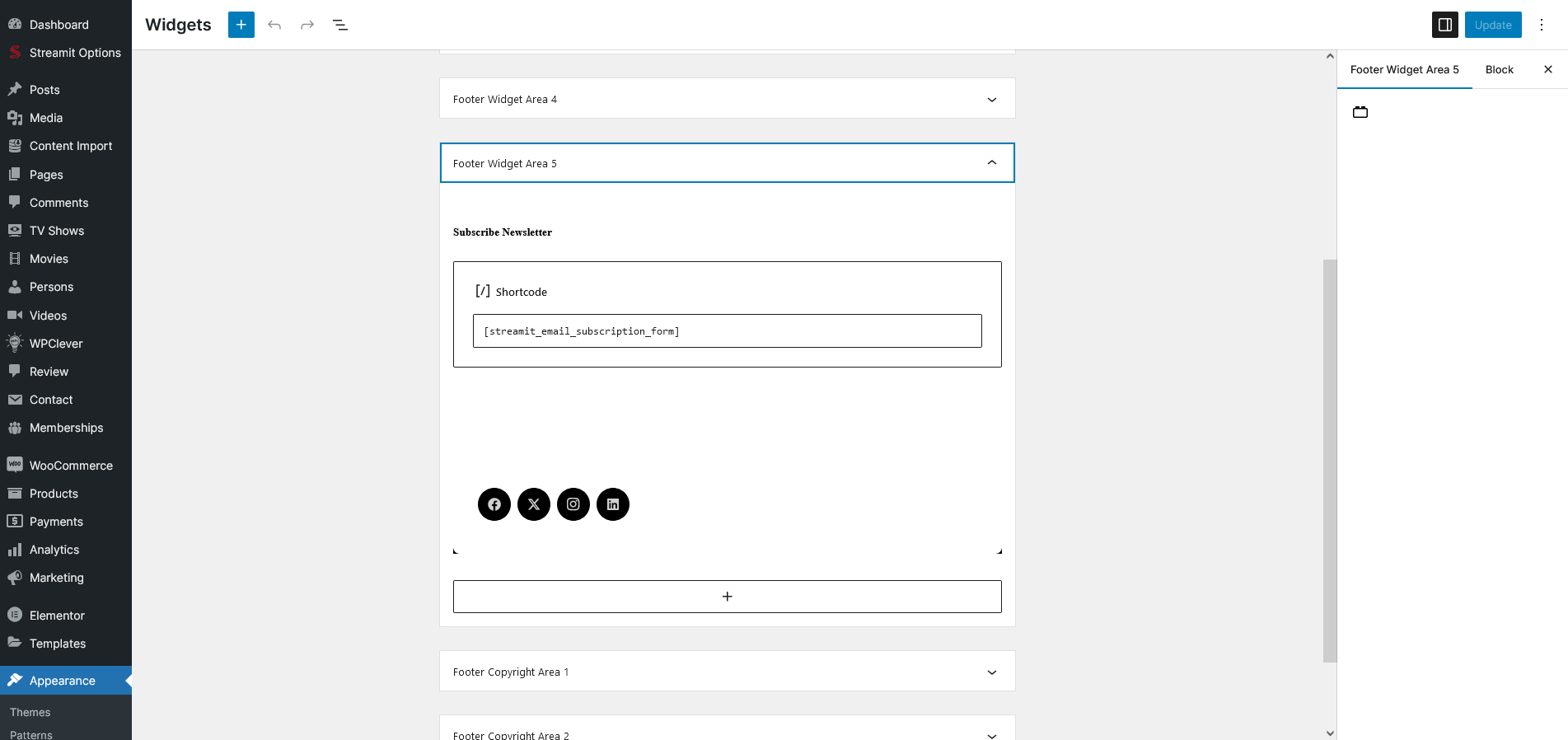Viewport: 1568px width, 740px height.
Task: Click the Instagram social icon
Action: 573,504
